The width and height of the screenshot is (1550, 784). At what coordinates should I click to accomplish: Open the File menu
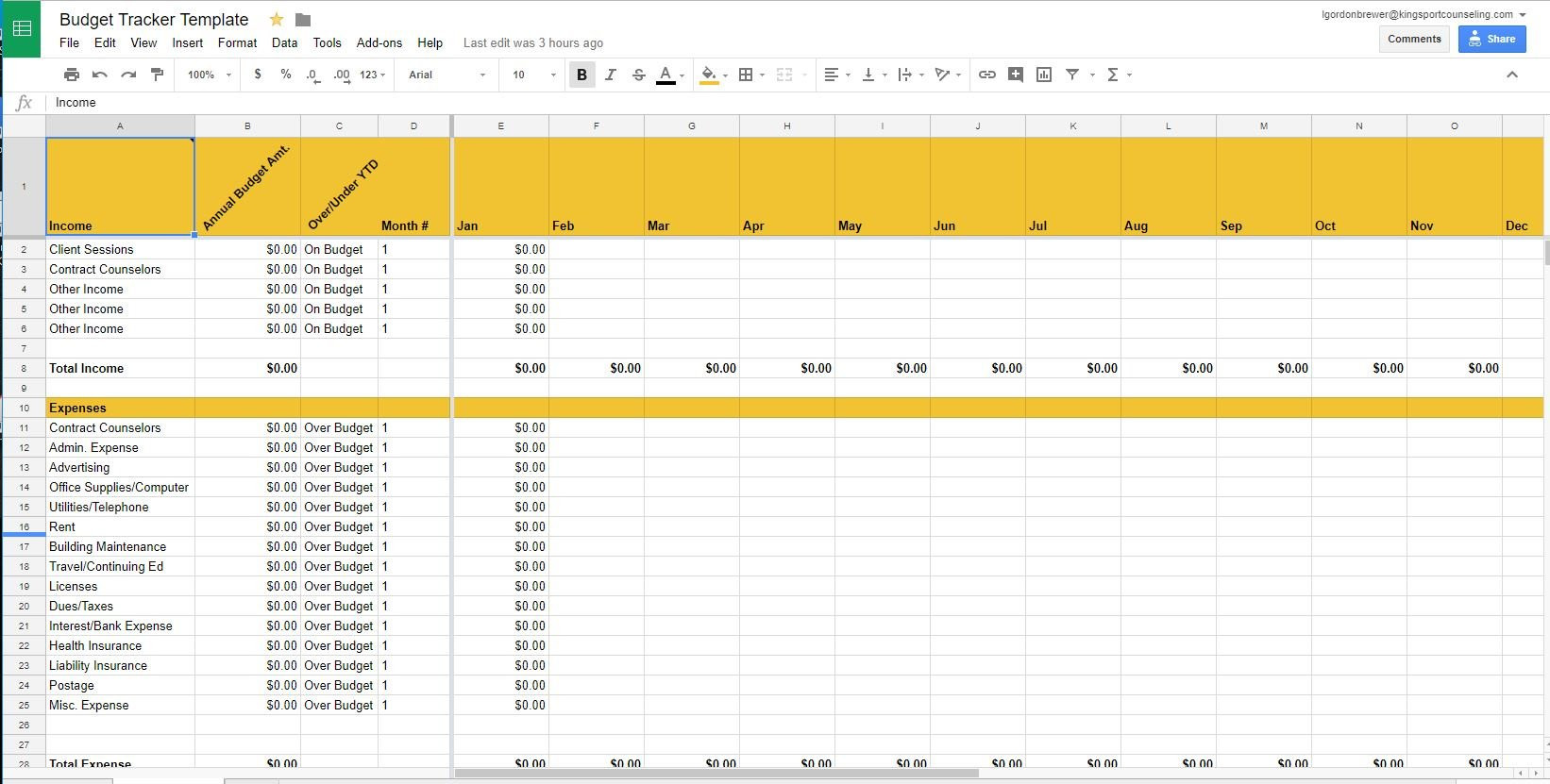(x=69, y=42)
